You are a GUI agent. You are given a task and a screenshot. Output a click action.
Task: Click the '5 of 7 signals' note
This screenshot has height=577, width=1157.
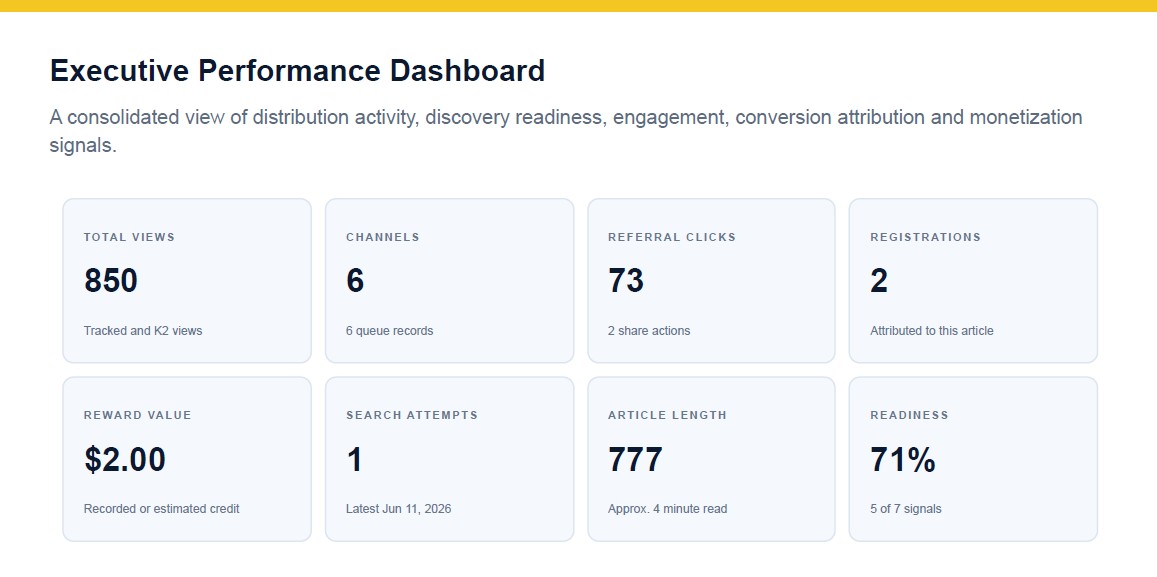point(905,508)
